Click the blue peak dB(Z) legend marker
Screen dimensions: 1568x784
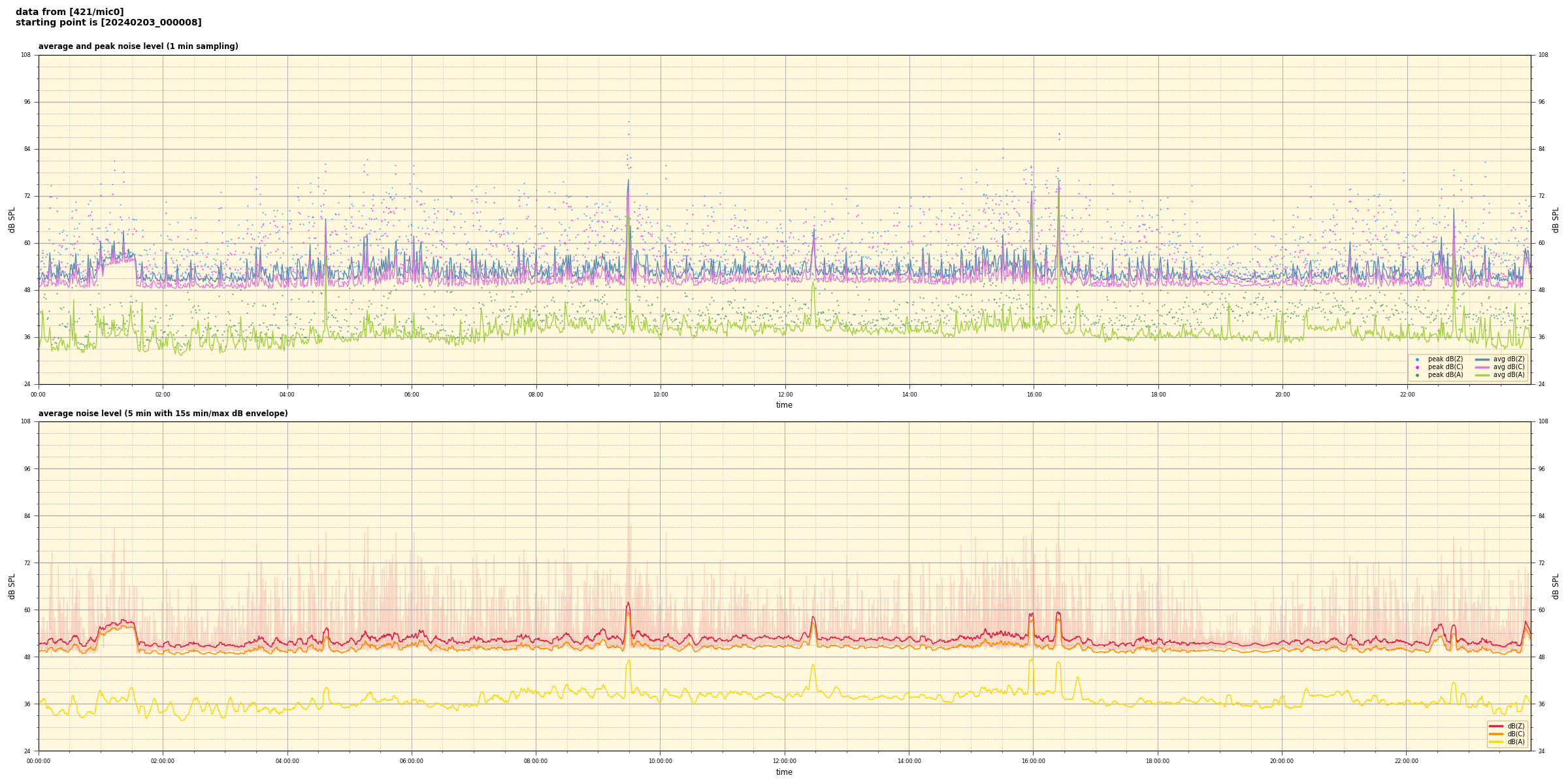(x=1417, y=359)
